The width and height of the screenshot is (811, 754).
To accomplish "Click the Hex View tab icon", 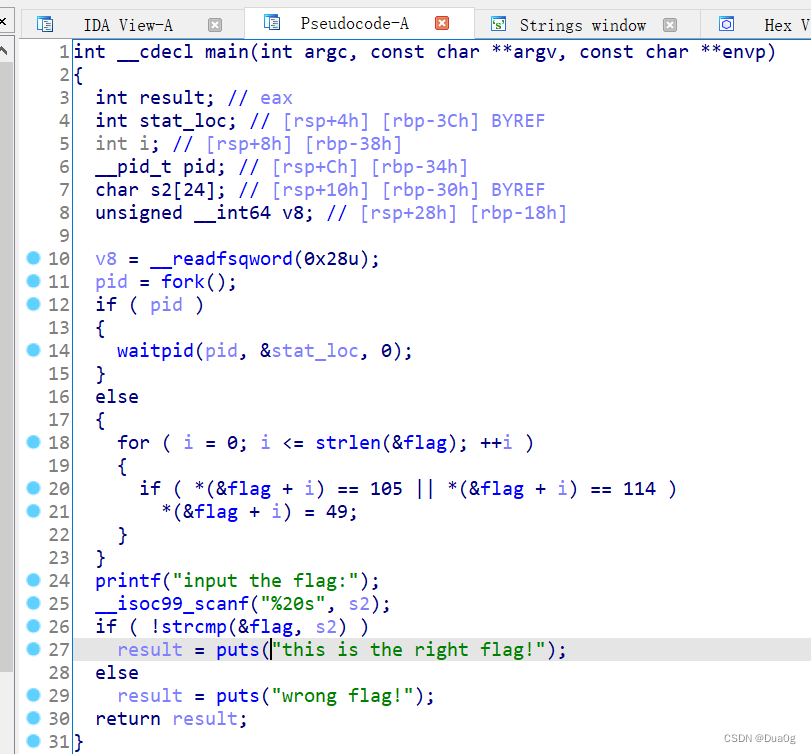I will (x=726, y=22).
